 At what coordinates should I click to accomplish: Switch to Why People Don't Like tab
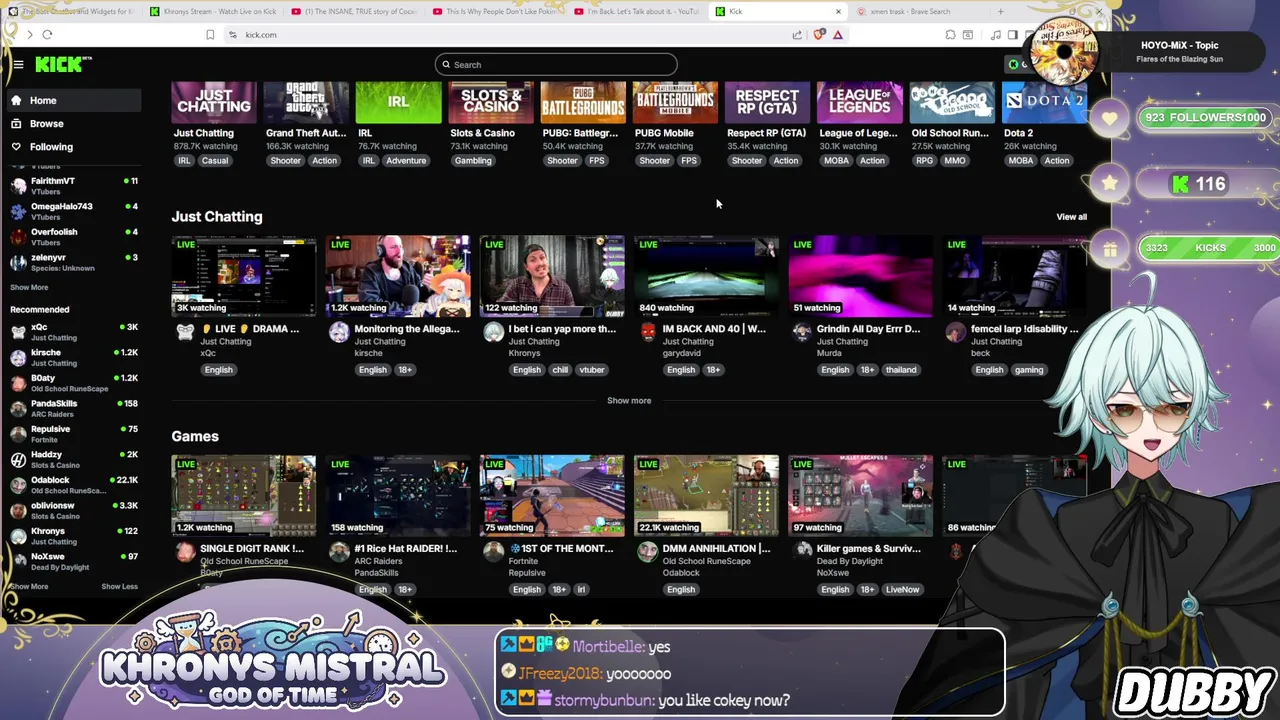pos(496,12)
